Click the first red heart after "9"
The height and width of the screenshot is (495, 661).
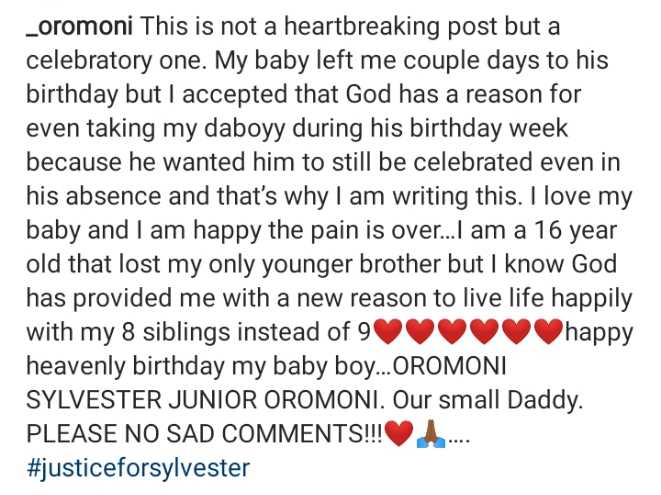pyautogui.click(x=387, y=330)
